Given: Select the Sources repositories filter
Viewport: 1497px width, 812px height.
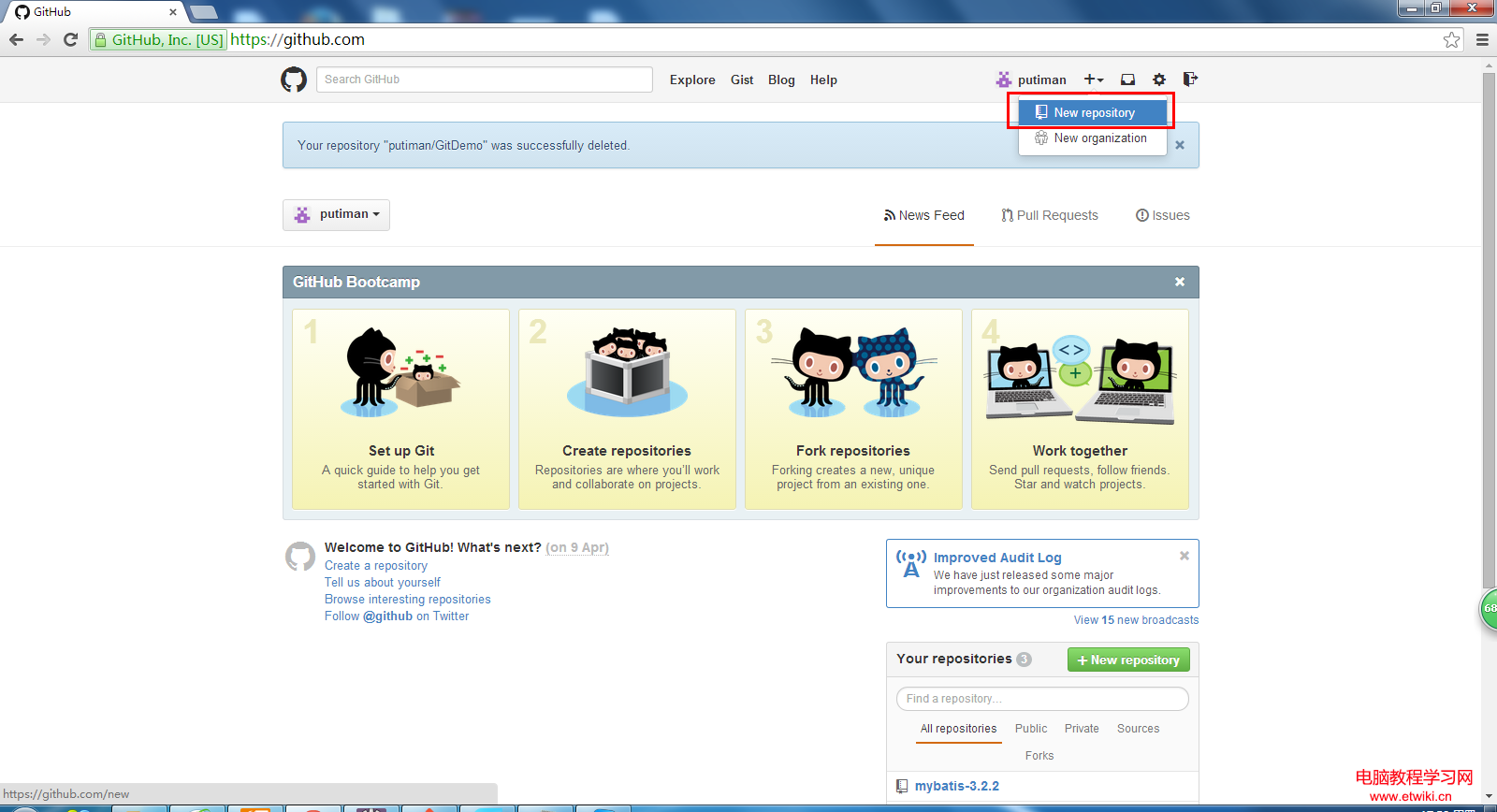Looking at the screenshot, I should click(1138, 729).
